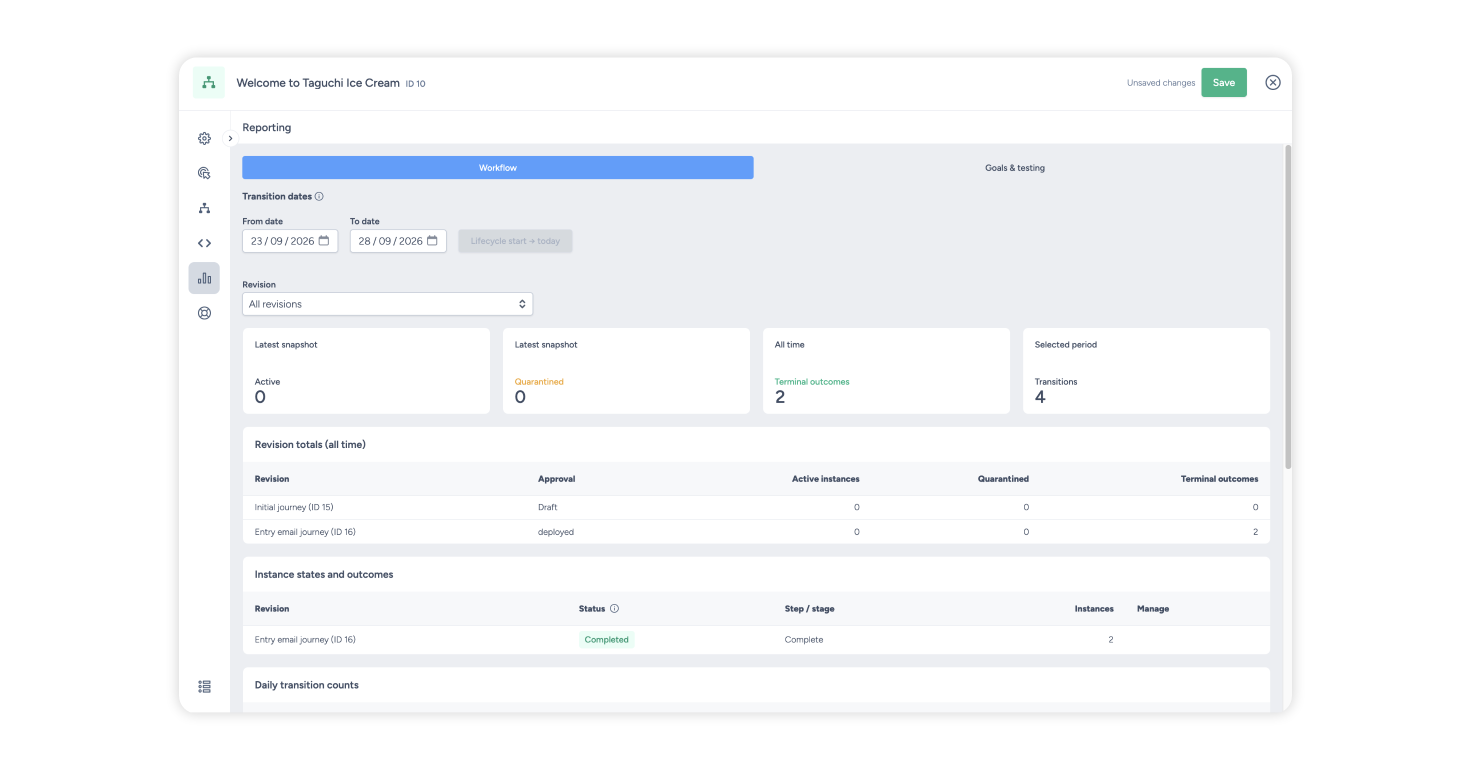Click Lifecycle start → today button
The height and width of the screenshot is (771, 1471).
pos(516,241)
